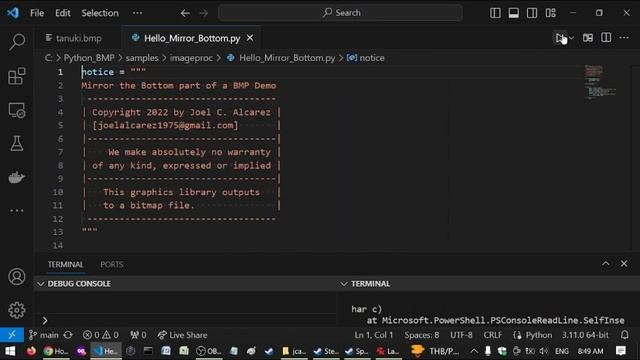
Task: Go back with the left arrow
Action: 185,13
